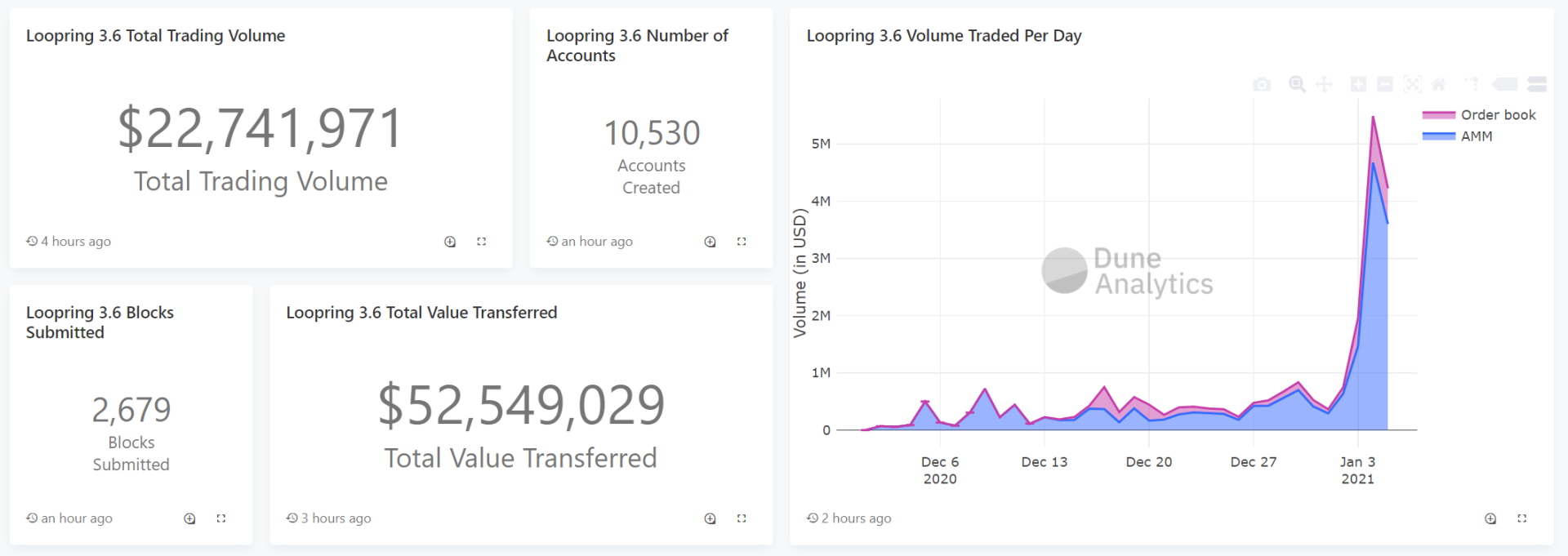The width and height of the screenshot is (1568, 556).
Task: Select the $52,549,029 value
Action: 521,406
